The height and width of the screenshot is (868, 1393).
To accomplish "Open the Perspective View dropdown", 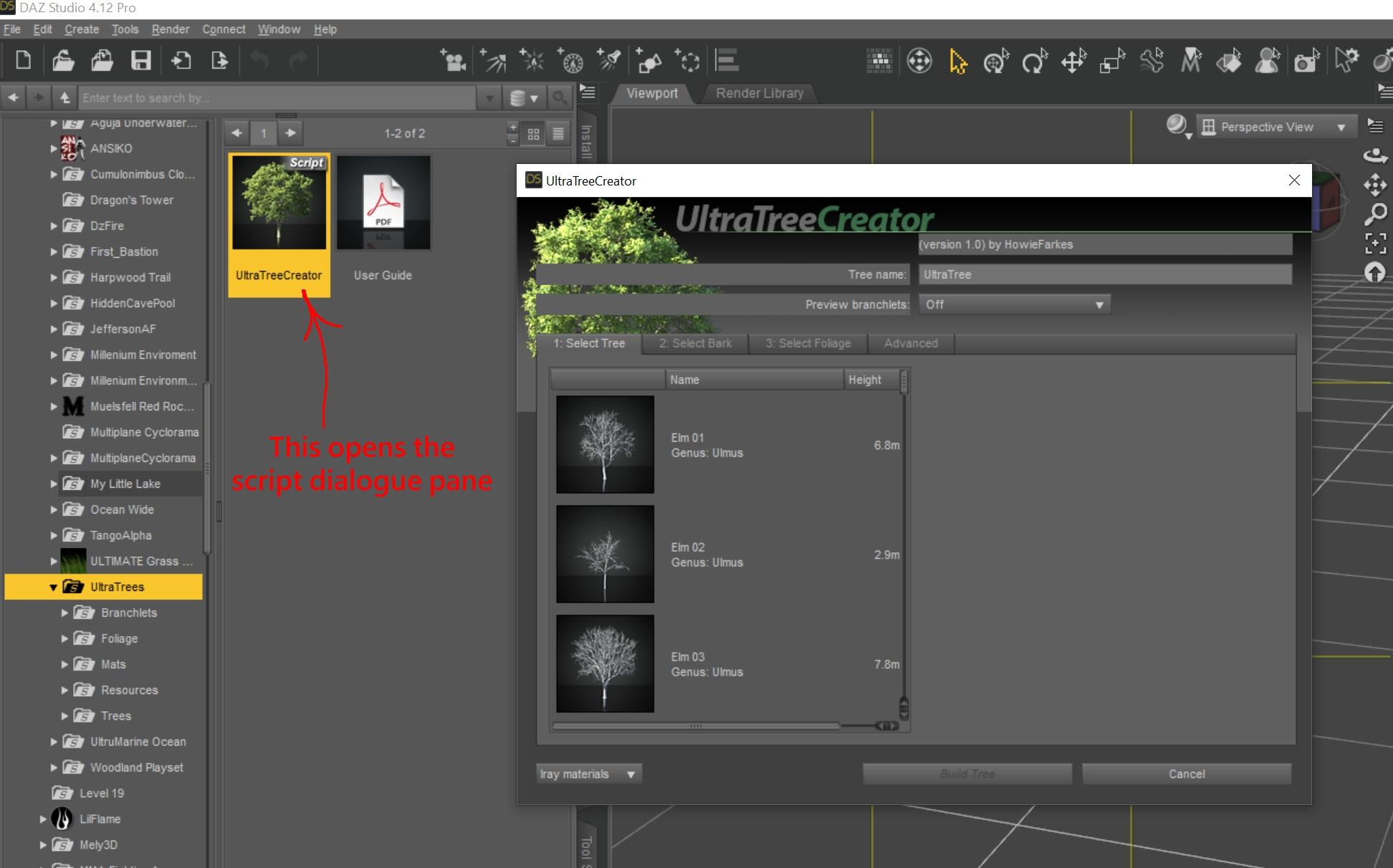I will [x=1277, y=127].
